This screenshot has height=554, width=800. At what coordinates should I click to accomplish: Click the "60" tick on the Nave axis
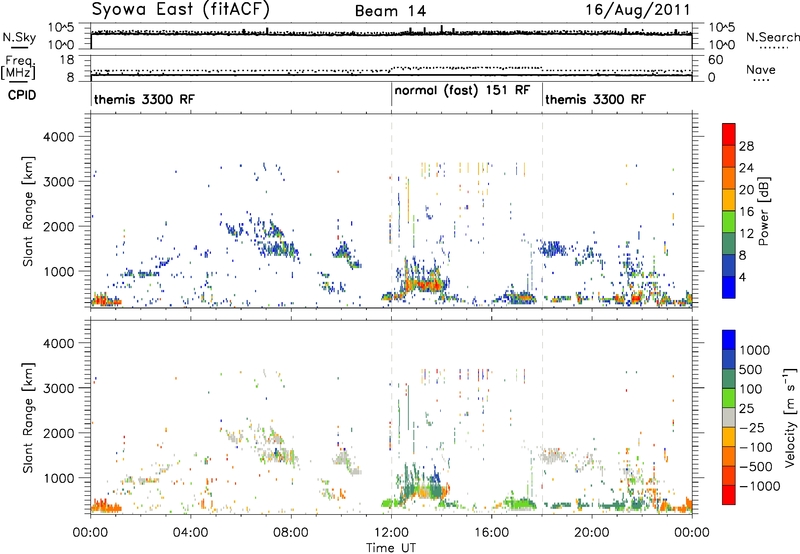coord(715,60)
